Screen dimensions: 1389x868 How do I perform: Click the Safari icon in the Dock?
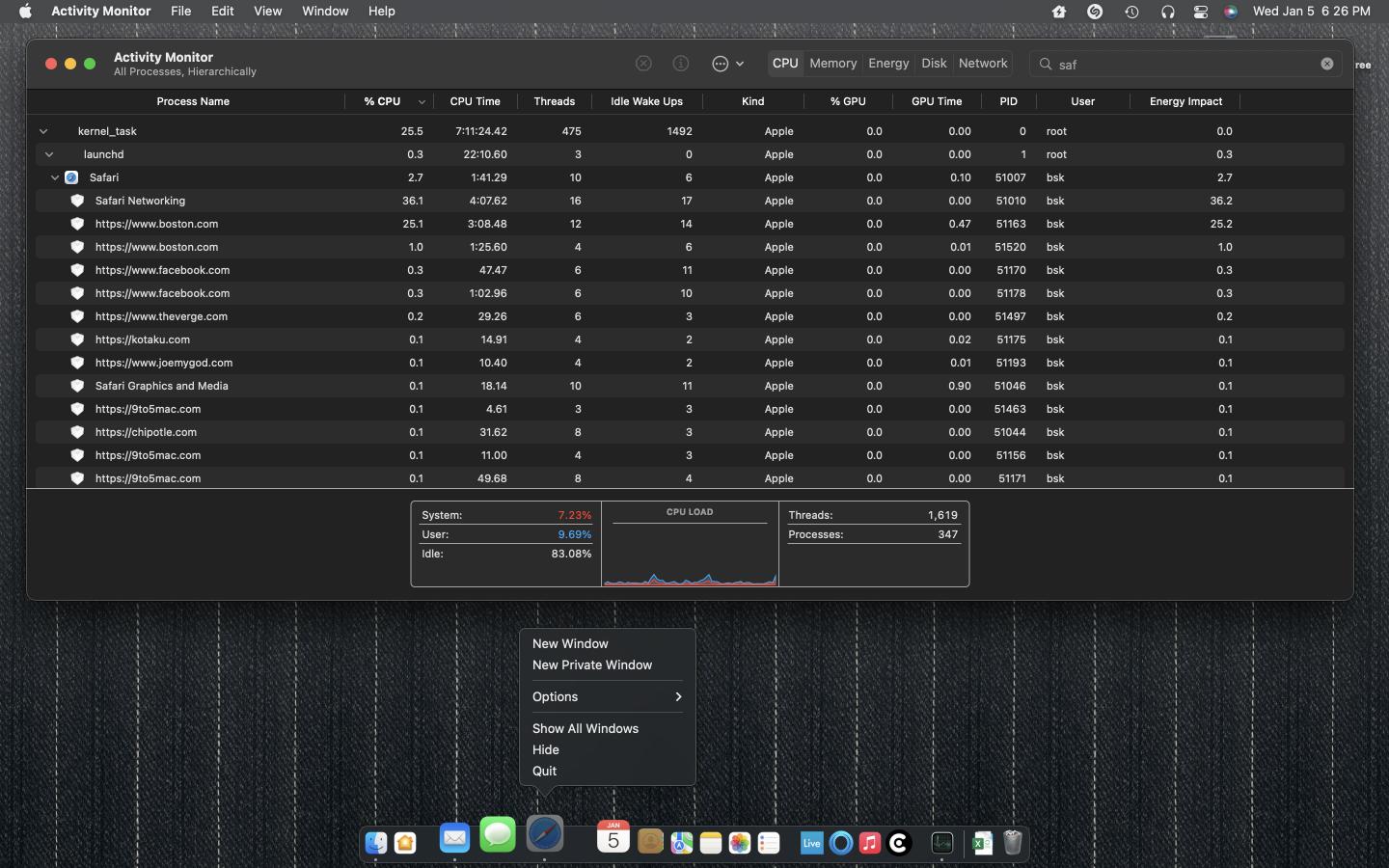tap(545, 833)
